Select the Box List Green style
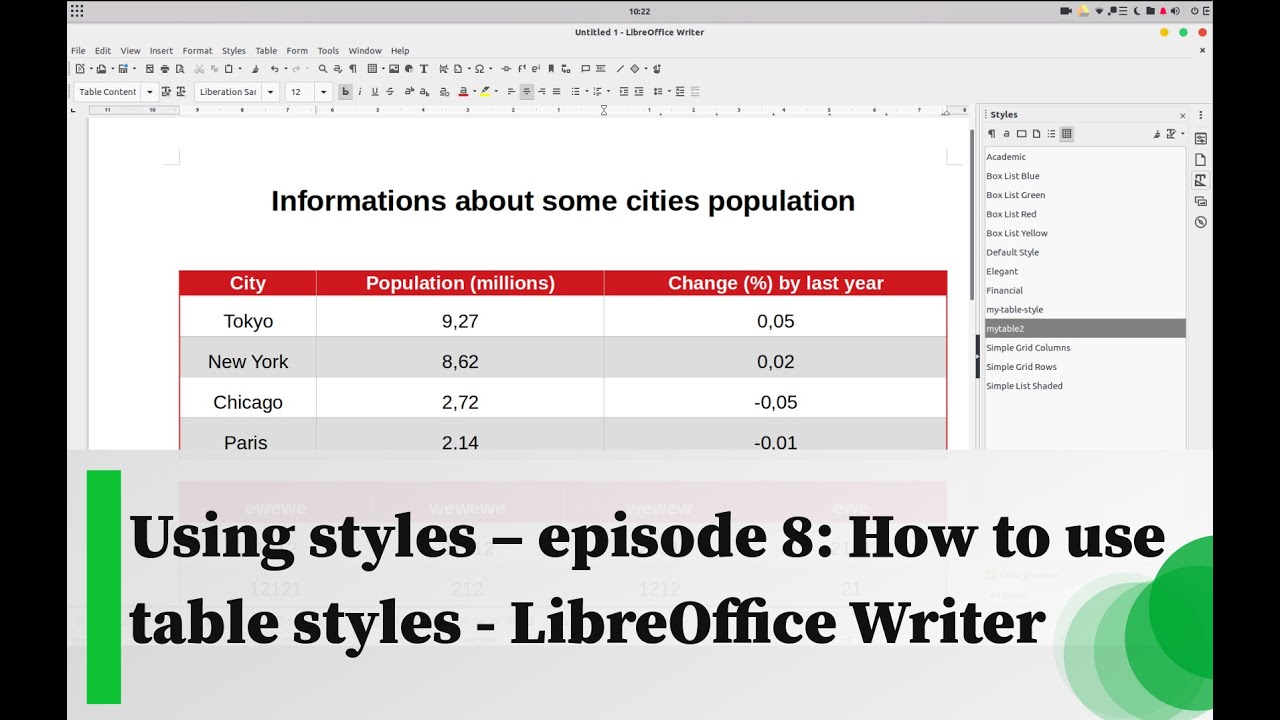 pos(1085,195)
